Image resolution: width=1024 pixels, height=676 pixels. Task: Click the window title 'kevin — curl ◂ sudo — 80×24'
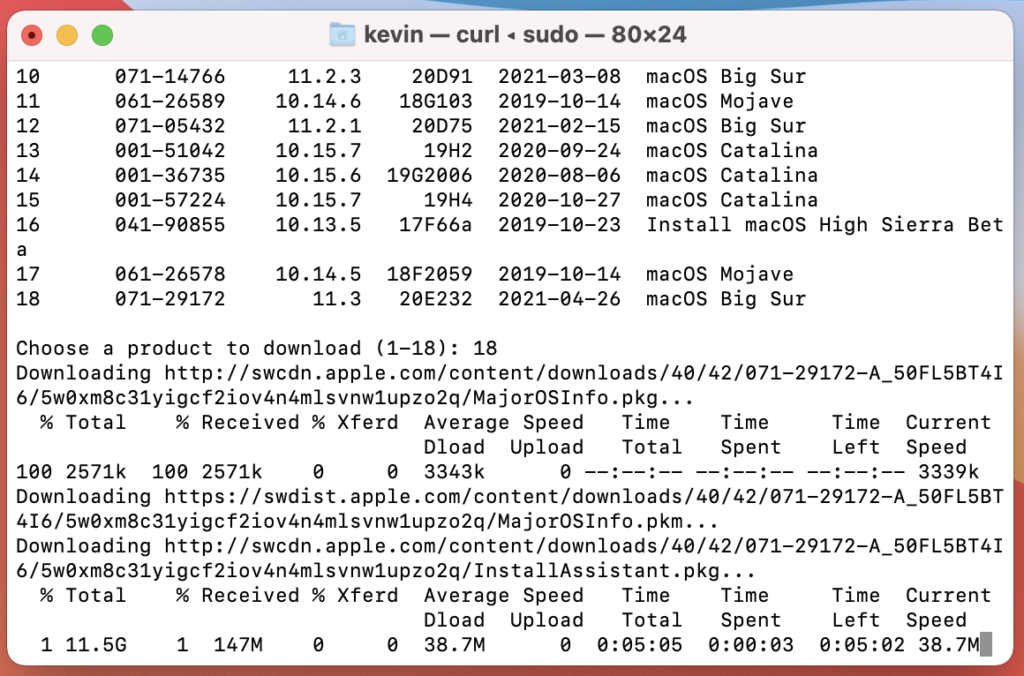(x=525, y=35)
